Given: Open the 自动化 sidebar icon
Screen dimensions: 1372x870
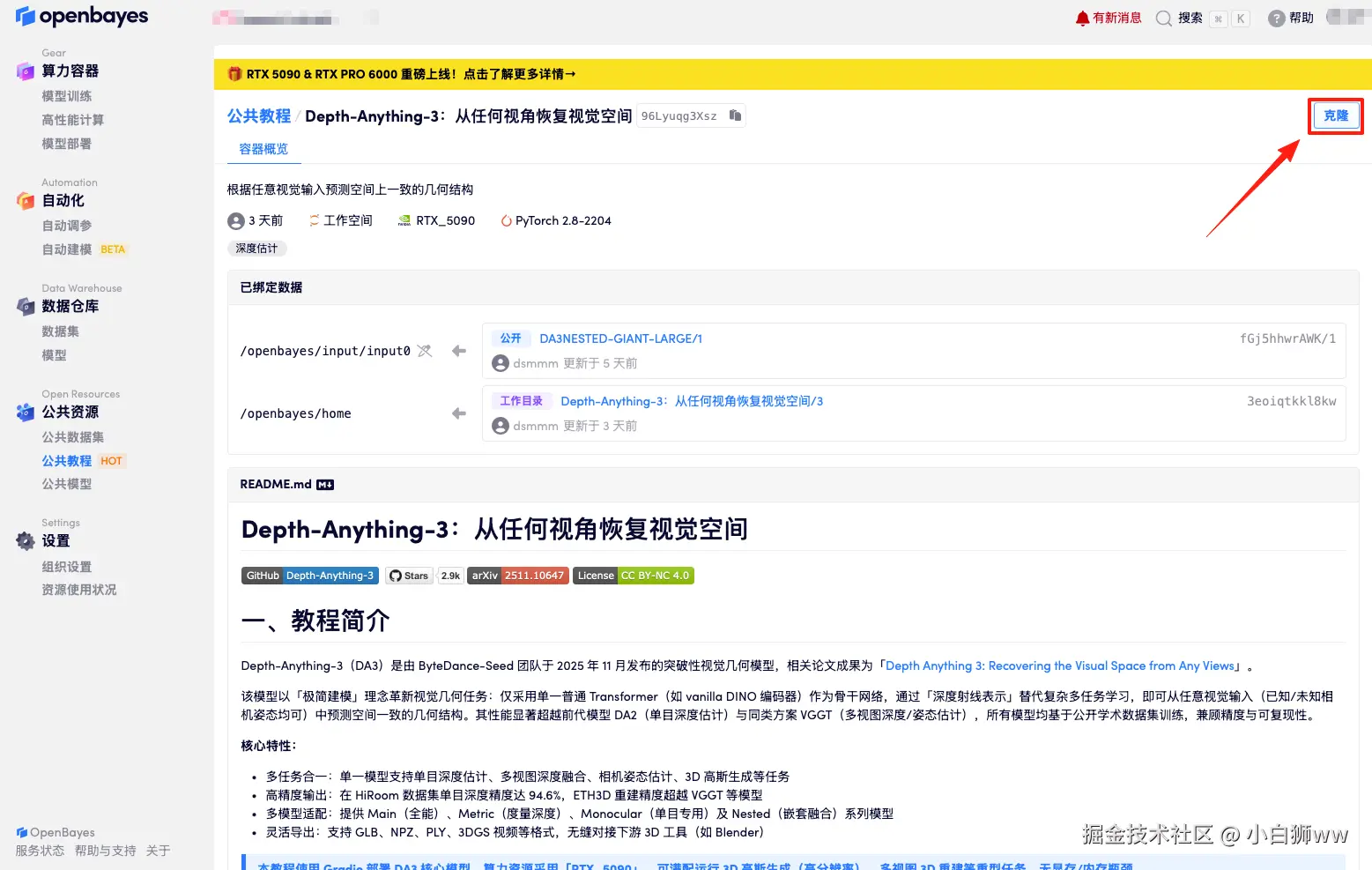Looking at the screenshot, I should coord(25,201).
